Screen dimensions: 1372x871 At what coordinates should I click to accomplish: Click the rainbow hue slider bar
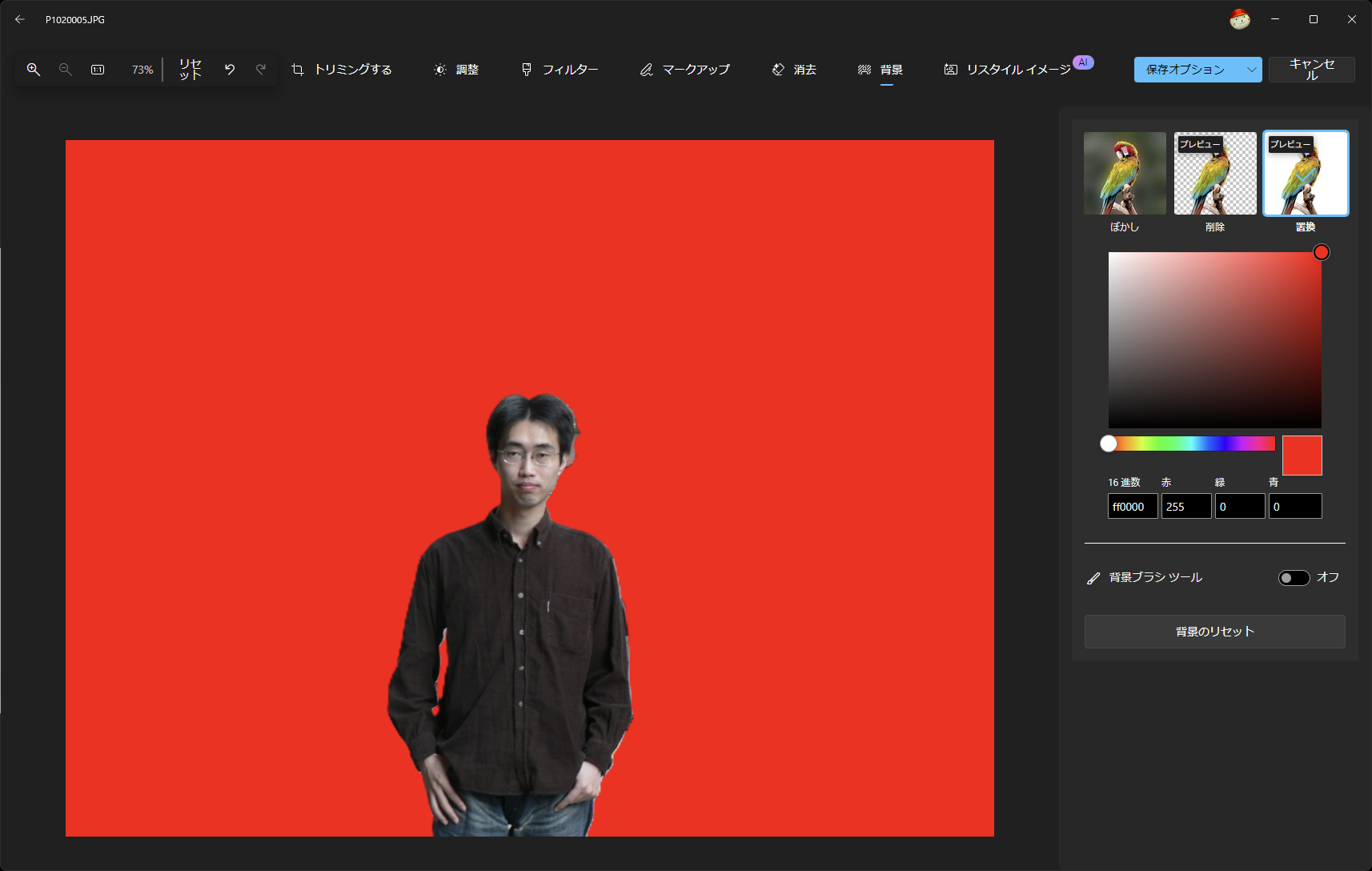point(1192,444)
